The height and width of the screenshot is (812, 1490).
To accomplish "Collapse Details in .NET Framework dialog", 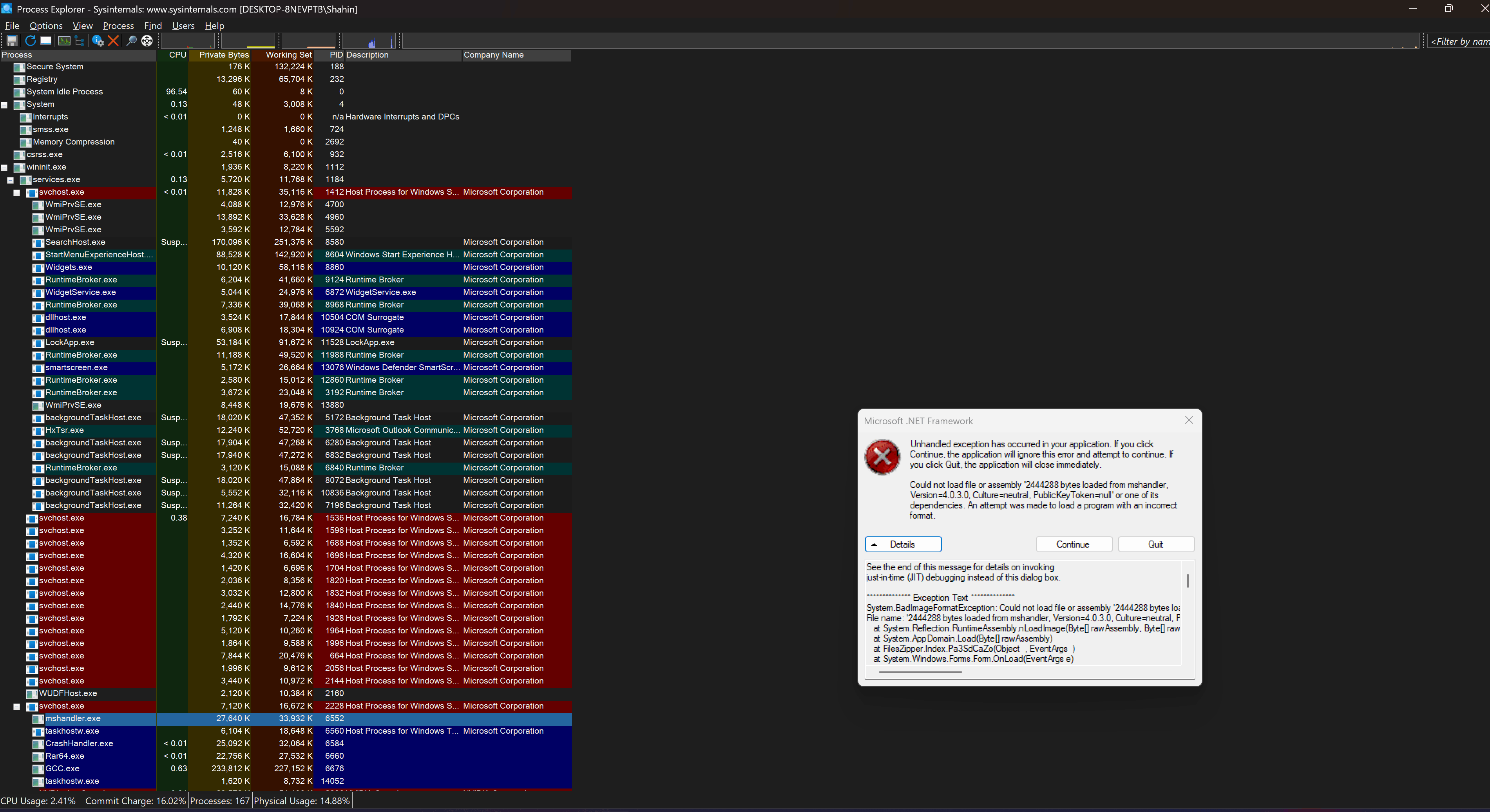I will (x=902, y=544).
